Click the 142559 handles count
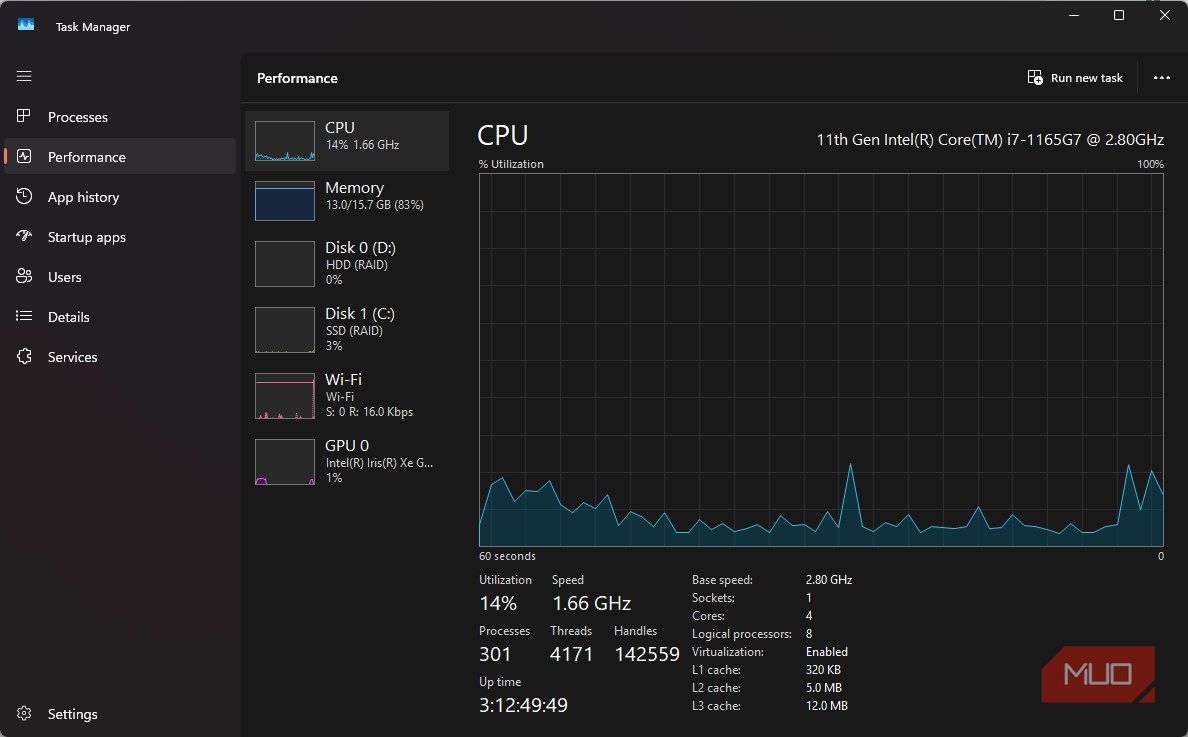 pyautogui.click(x=647, y=654)
